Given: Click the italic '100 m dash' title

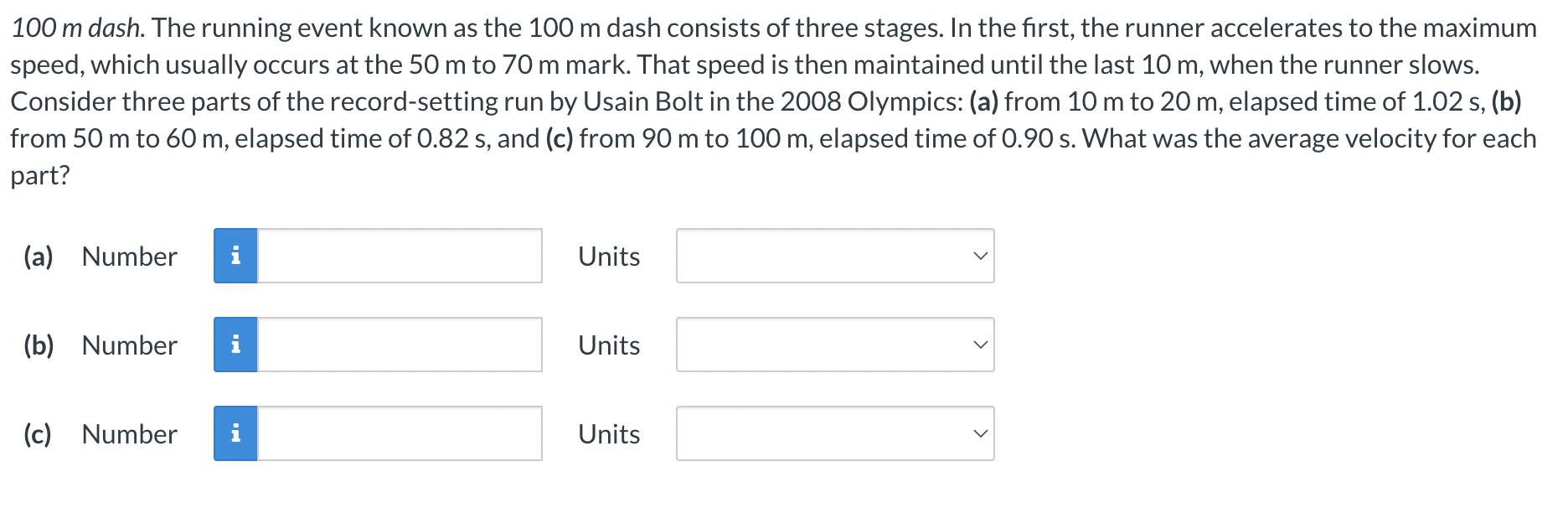Looking at the screenshot, I should (78, 28).
